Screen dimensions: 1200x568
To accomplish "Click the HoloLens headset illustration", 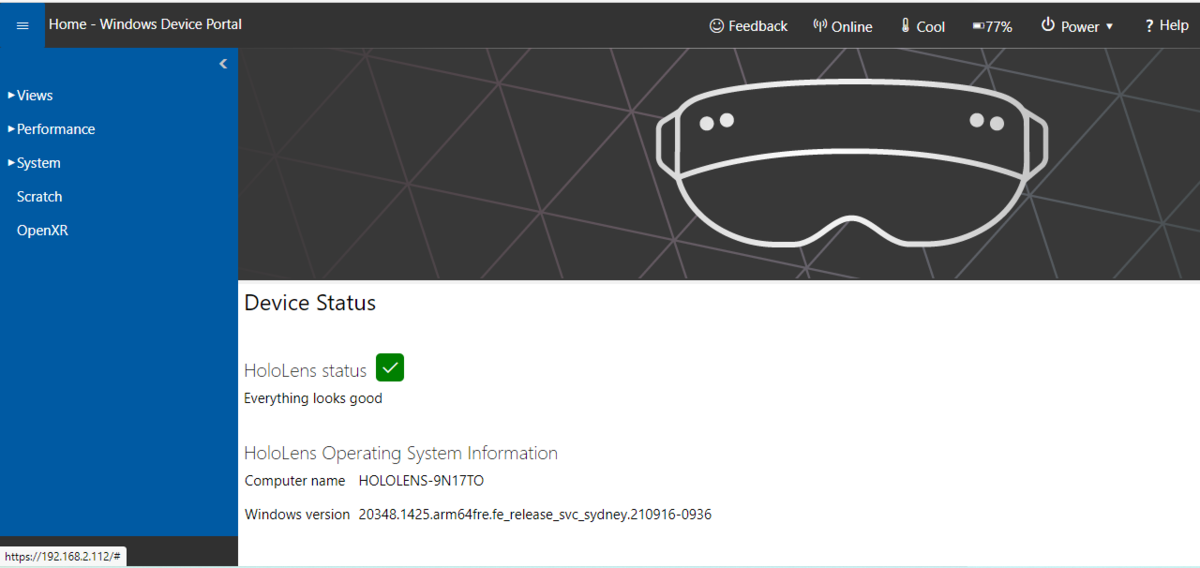I will (x=852, y=162).
